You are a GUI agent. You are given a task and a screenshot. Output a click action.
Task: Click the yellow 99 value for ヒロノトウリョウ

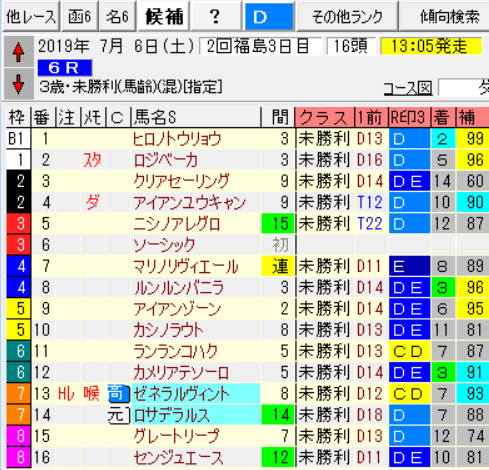click(473, 139)
